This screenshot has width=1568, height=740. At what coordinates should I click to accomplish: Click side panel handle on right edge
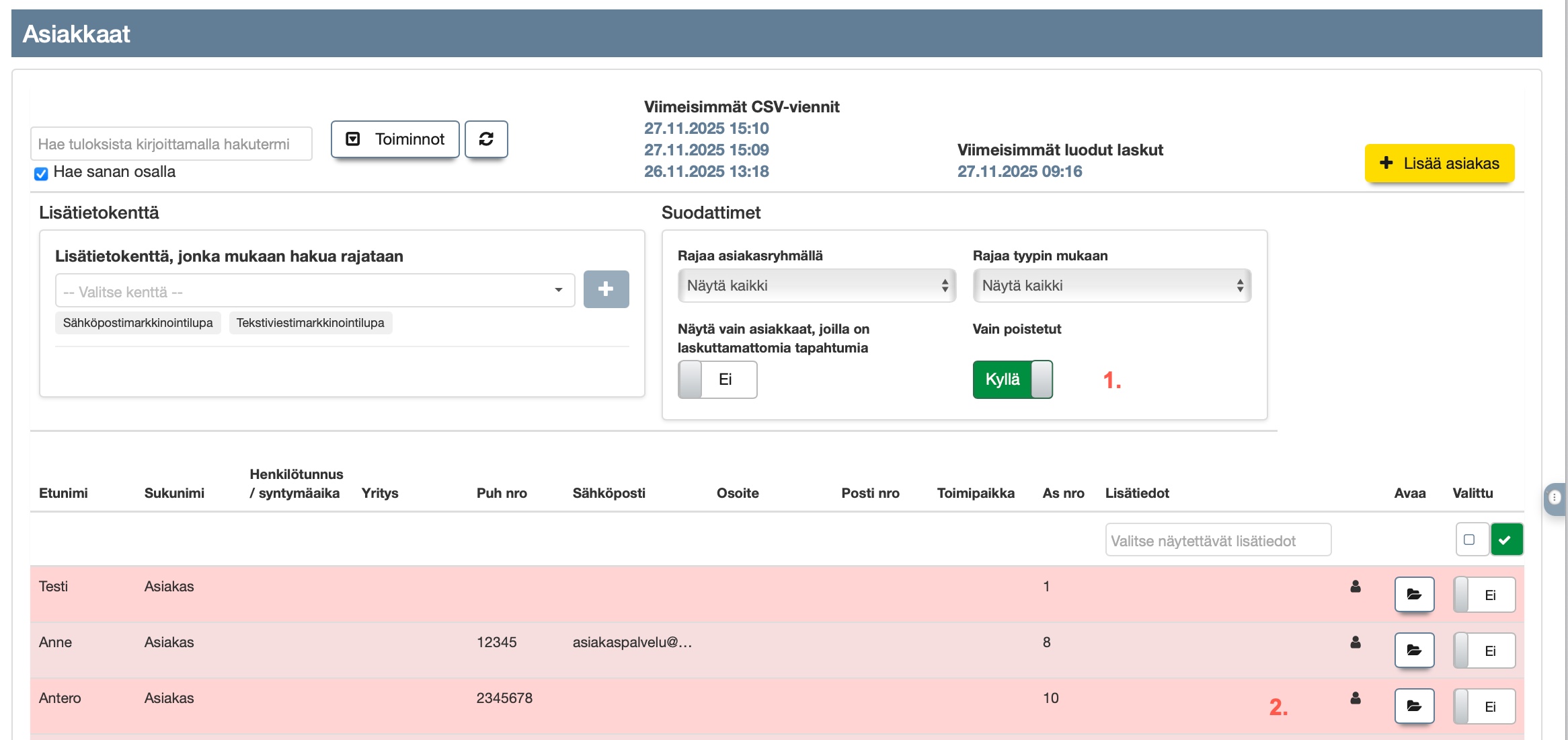pyautogui.click(x=1555, y=498)
